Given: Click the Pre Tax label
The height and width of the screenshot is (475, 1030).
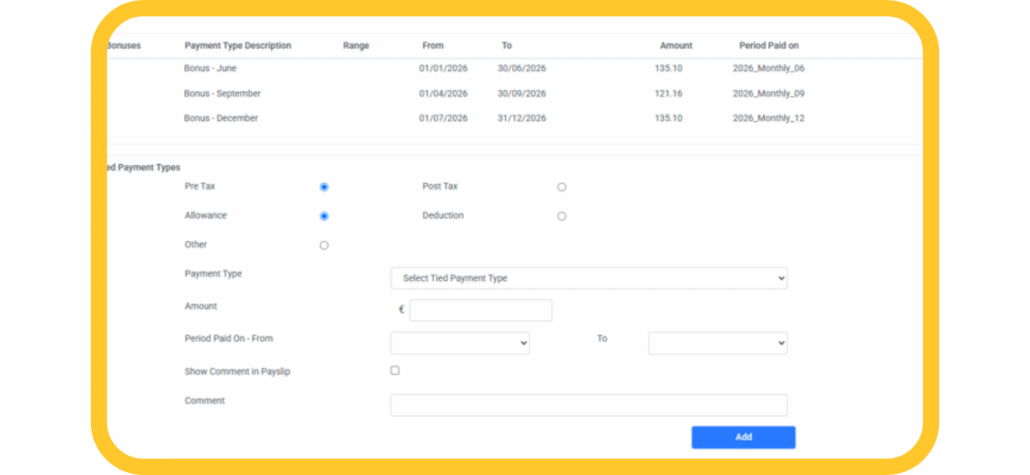Looking at the screenshot, I should point(200,187).
